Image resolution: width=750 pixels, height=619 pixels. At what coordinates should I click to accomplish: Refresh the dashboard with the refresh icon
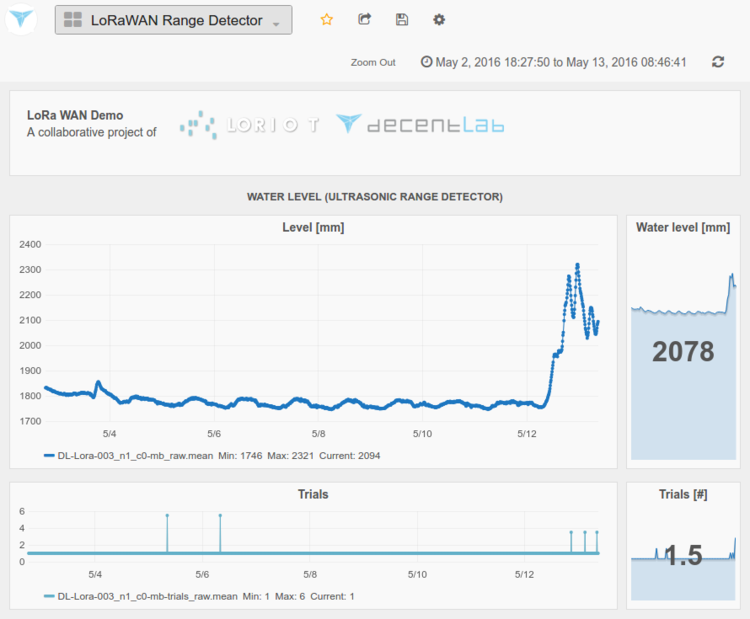coord(718,62)
